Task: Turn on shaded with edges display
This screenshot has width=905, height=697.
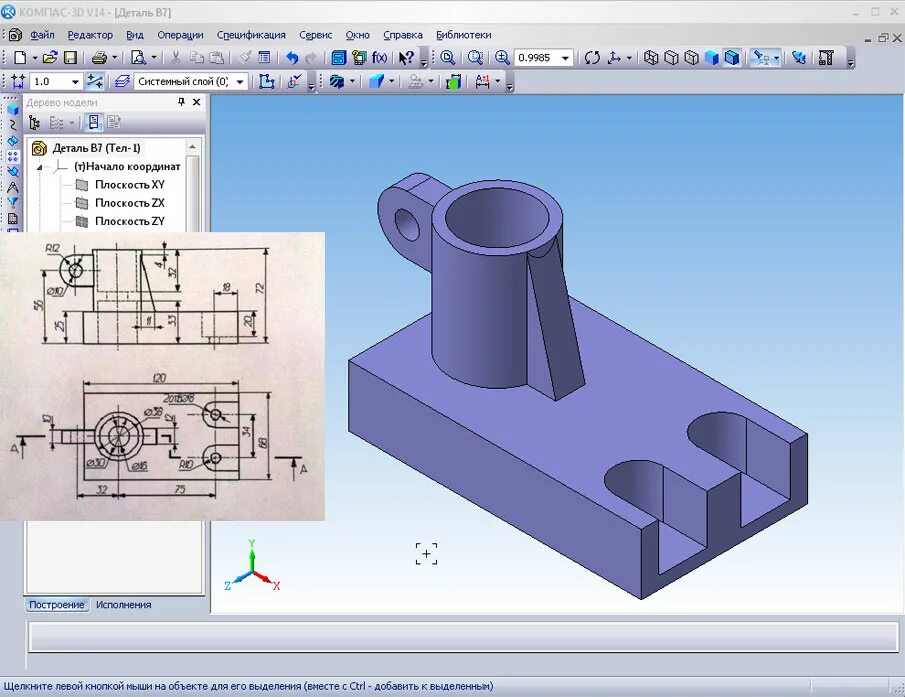Action: point(732,58)
